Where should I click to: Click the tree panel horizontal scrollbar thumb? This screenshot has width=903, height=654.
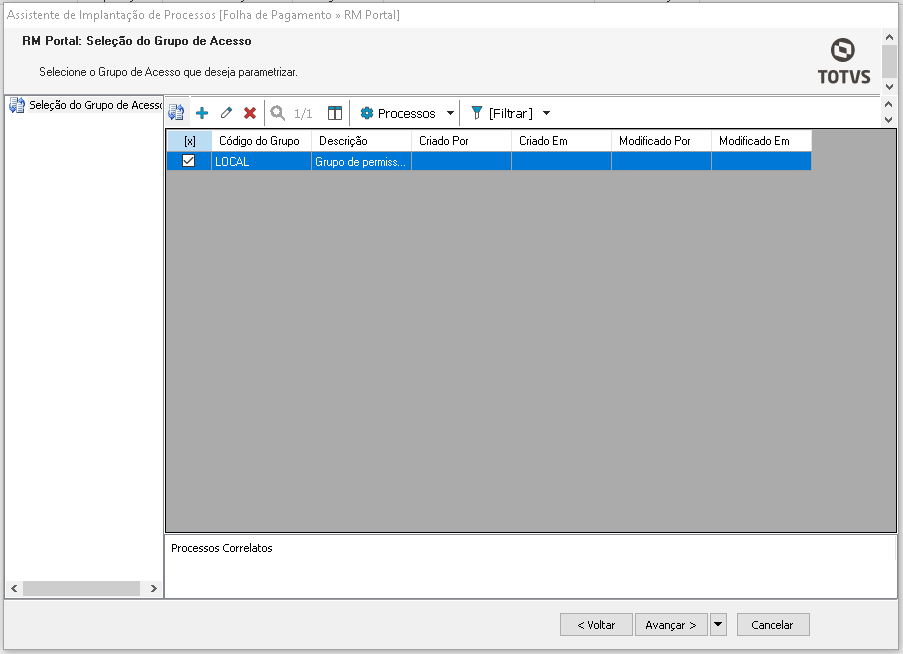(x=81, y=588)
